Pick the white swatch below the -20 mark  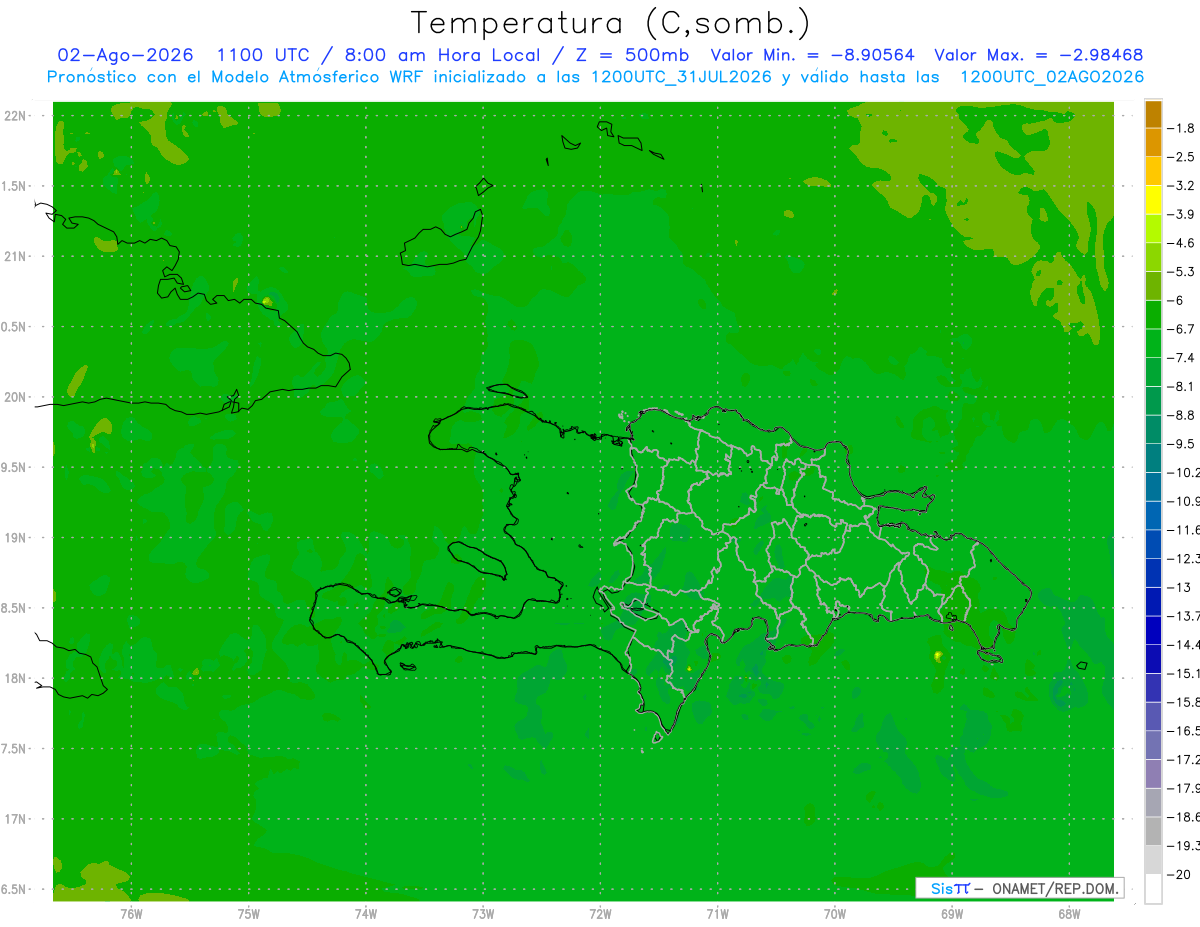(1153, 889)
